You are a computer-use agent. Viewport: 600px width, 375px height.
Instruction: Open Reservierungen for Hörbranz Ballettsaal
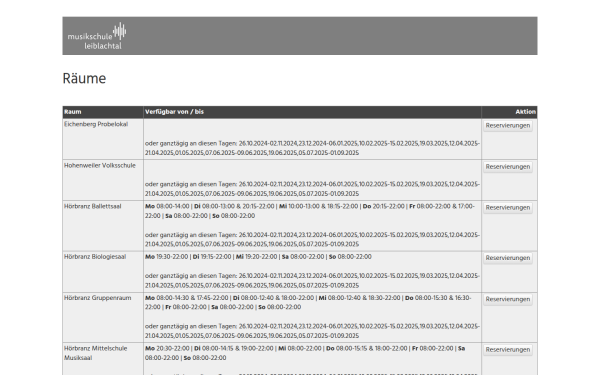[508, 208]
